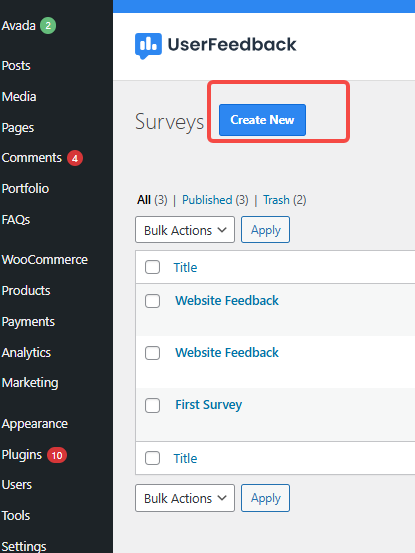Open Comments in the sidebar

pyautogui.click(x=31, y=158)
